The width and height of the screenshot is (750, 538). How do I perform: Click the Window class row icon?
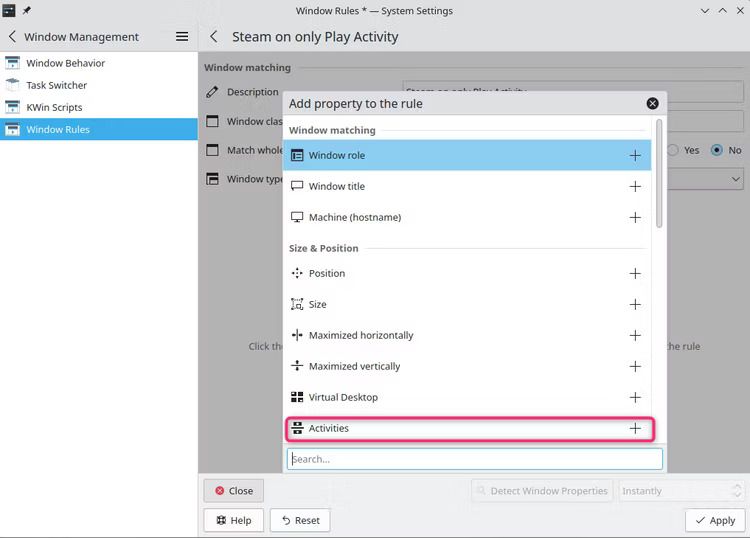(x=212, y=121)
